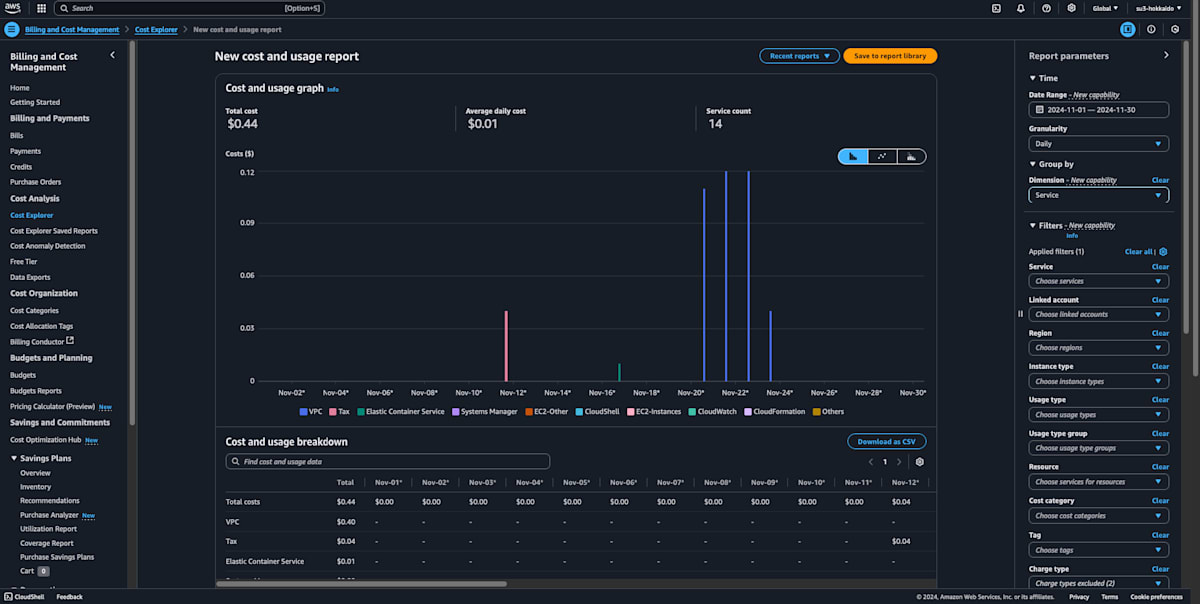This screenshot has height=604, width=1200.
Task: Click the top Search bar
Action: [x=190, y=8]
